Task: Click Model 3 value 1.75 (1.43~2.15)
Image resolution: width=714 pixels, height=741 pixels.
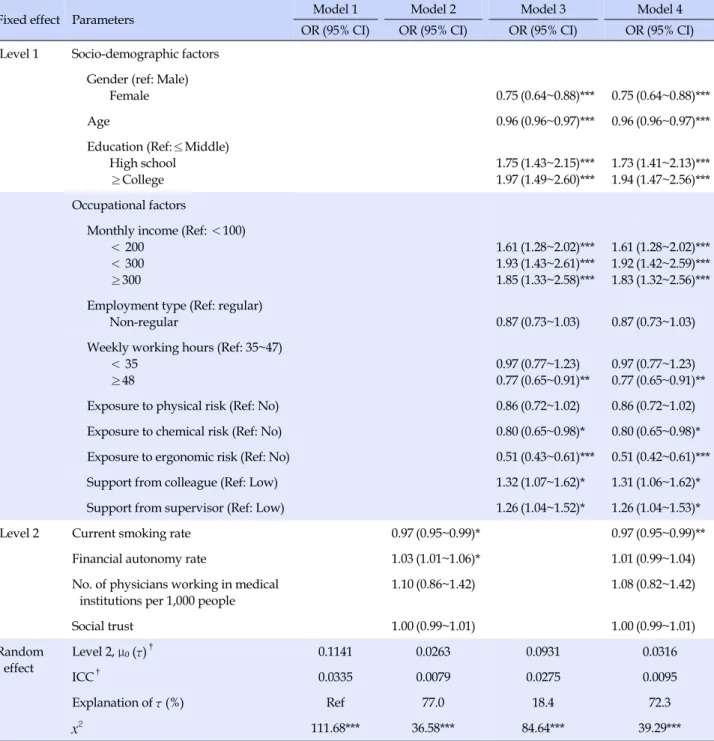Action: pyautogui.click(x=545, y=163)
